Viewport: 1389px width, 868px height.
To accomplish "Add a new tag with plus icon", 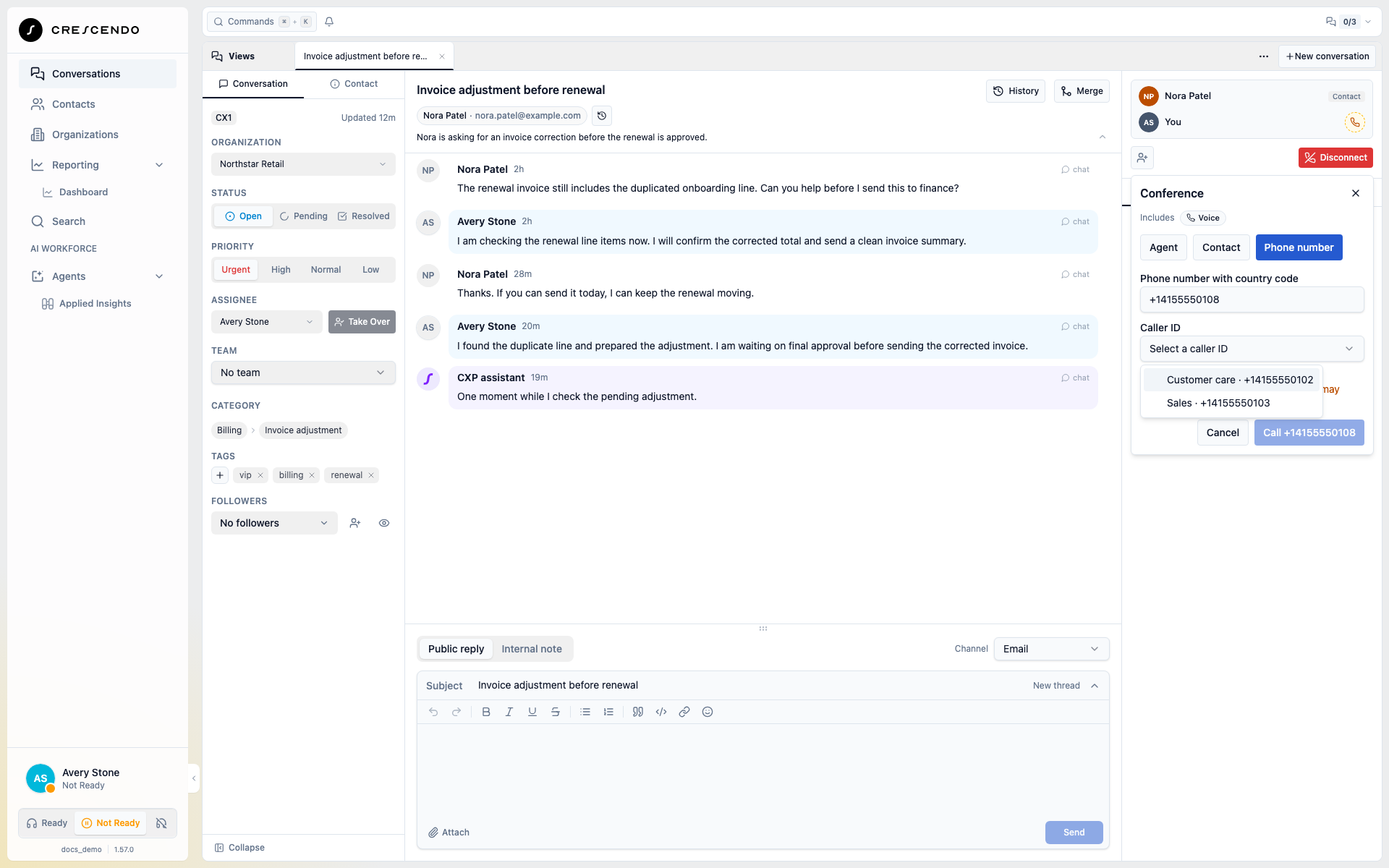I will [220, 475].
